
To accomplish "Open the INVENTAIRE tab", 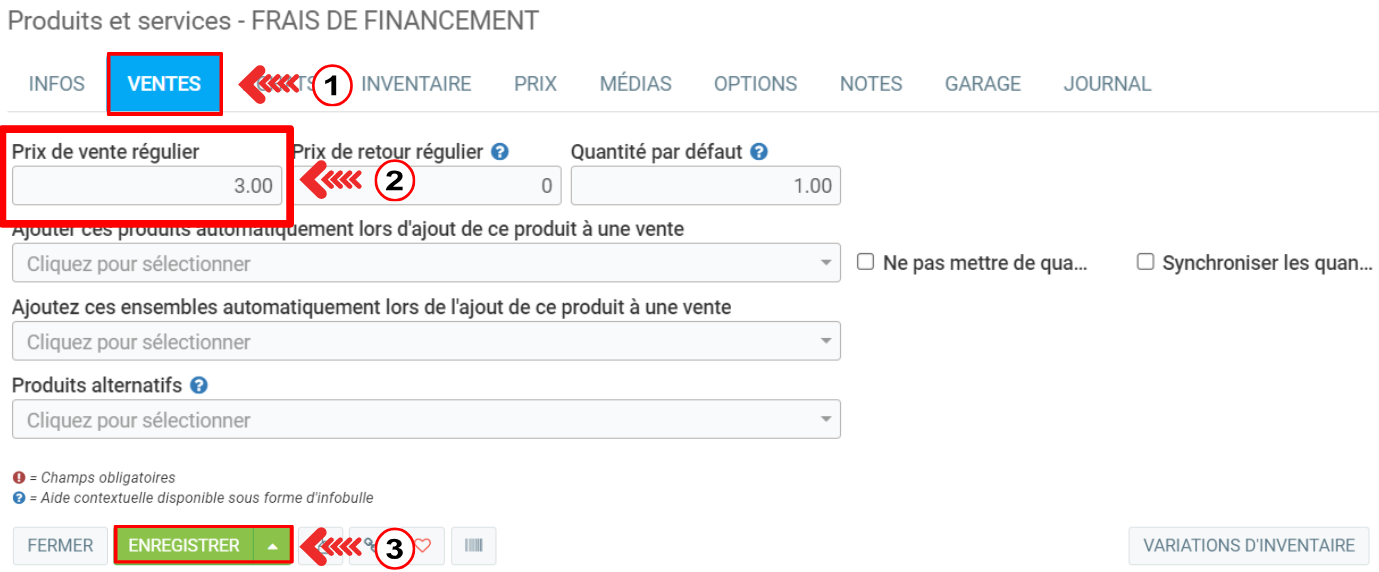I will [x=416, y=84].
